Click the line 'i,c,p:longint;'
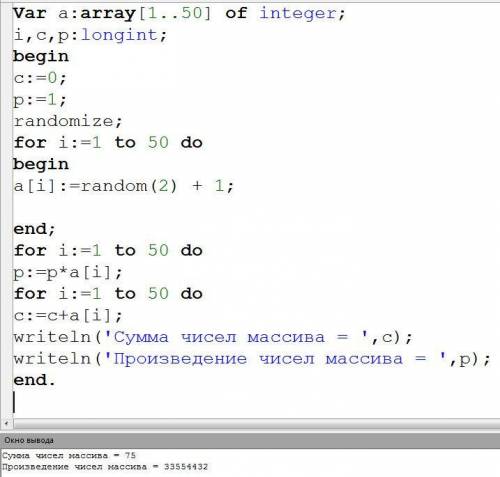 click(x=90, y=35)
